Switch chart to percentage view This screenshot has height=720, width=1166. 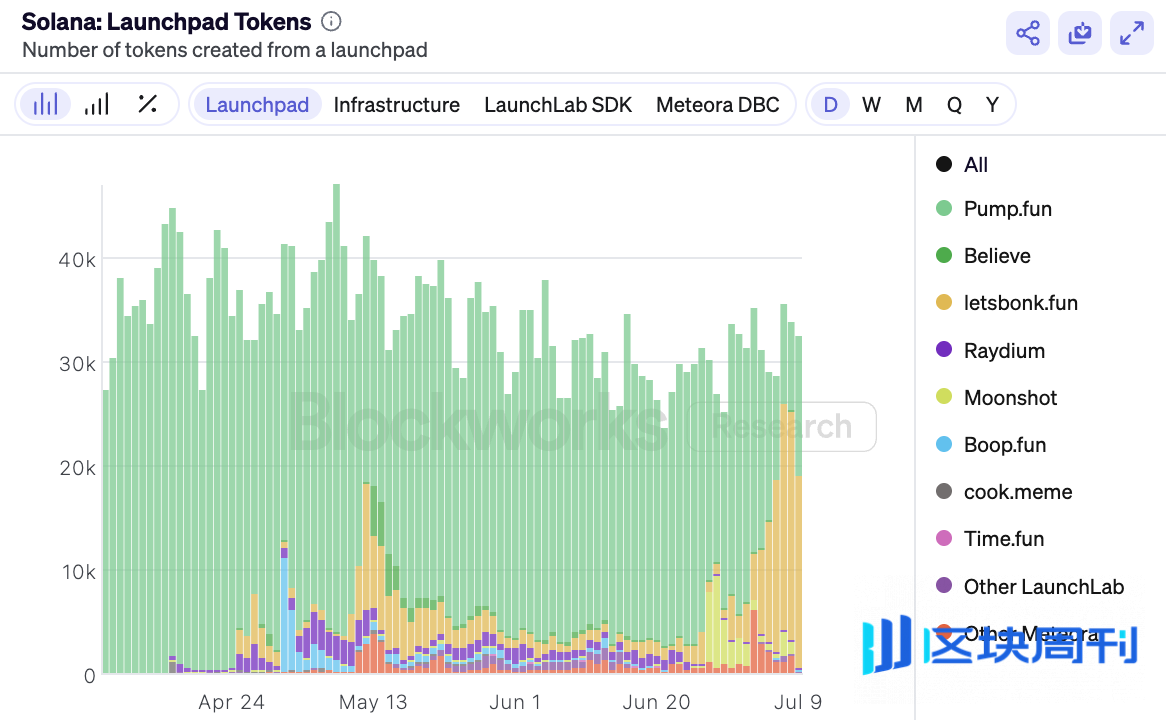click(x=147, y=104)
